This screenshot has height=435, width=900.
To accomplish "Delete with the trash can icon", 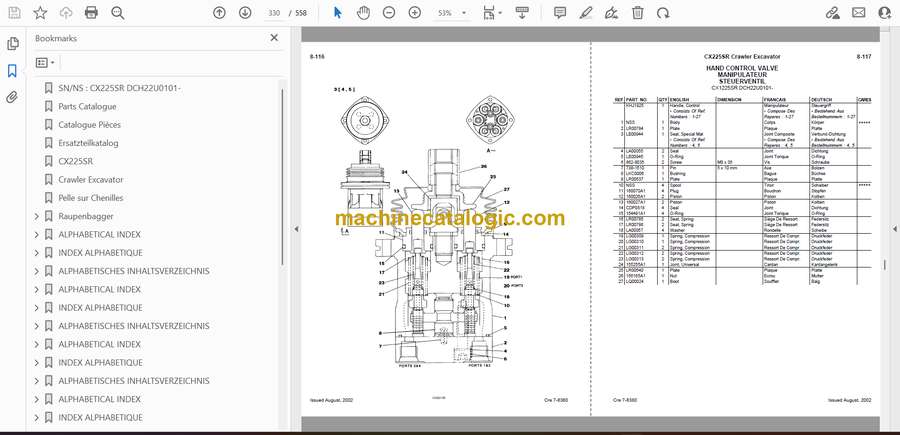I will click(x=638, y=13).
